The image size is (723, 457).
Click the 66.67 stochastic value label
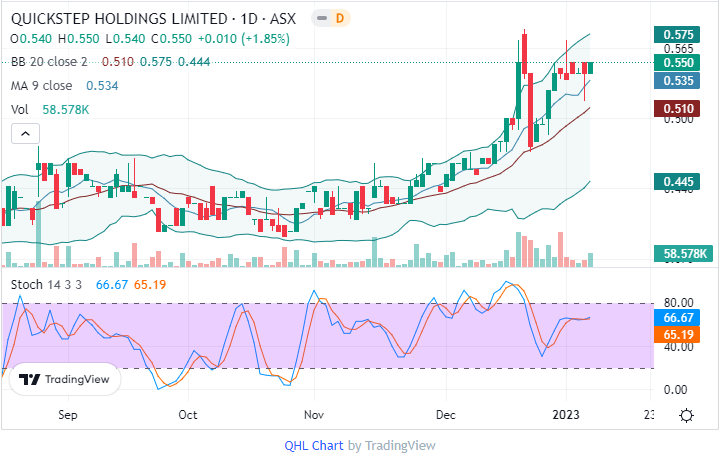click(679, 318)
